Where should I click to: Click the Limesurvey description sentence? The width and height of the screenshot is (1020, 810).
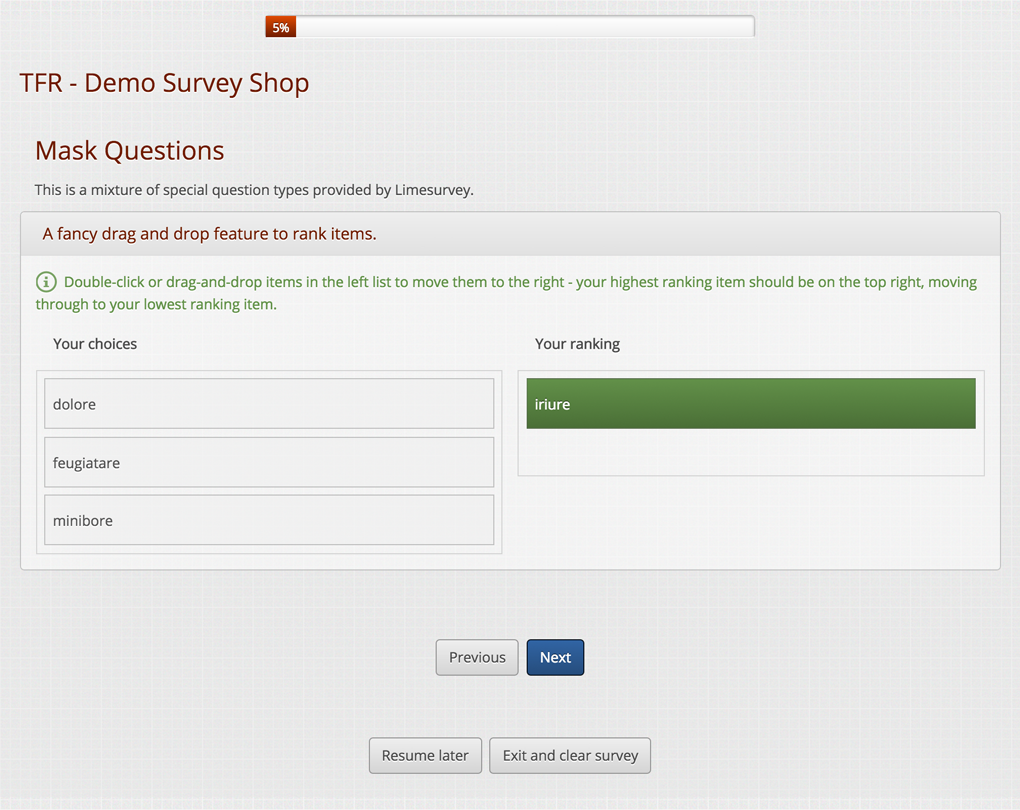point(254,190)
